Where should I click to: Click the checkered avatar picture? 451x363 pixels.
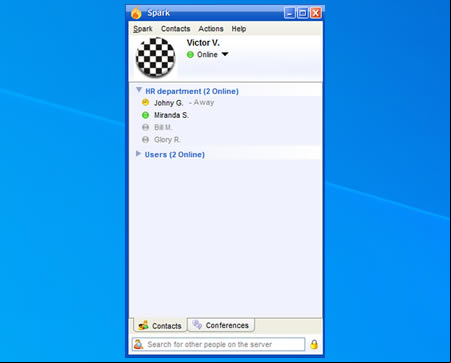click(x=155, y=57)
